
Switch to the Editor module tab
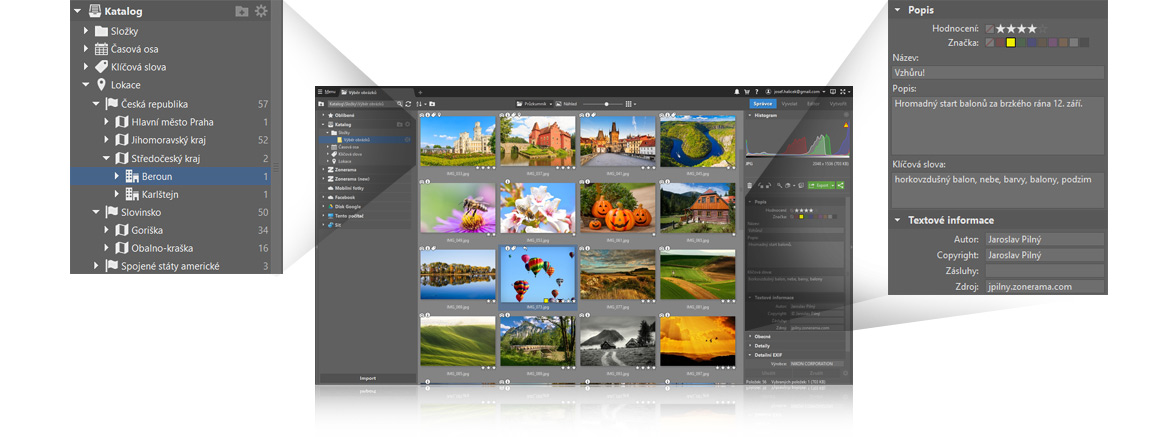(x=813, y=104)
